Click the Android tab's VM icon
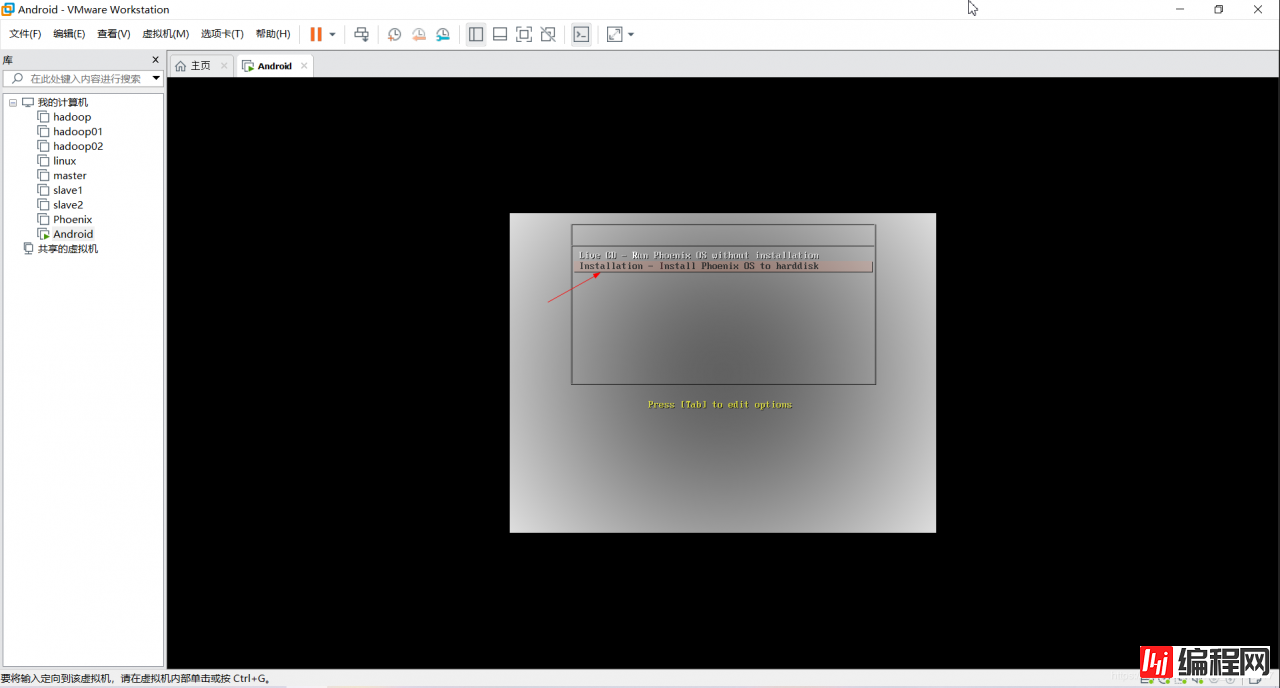1280x688 pixels. [x=248, y=66]
